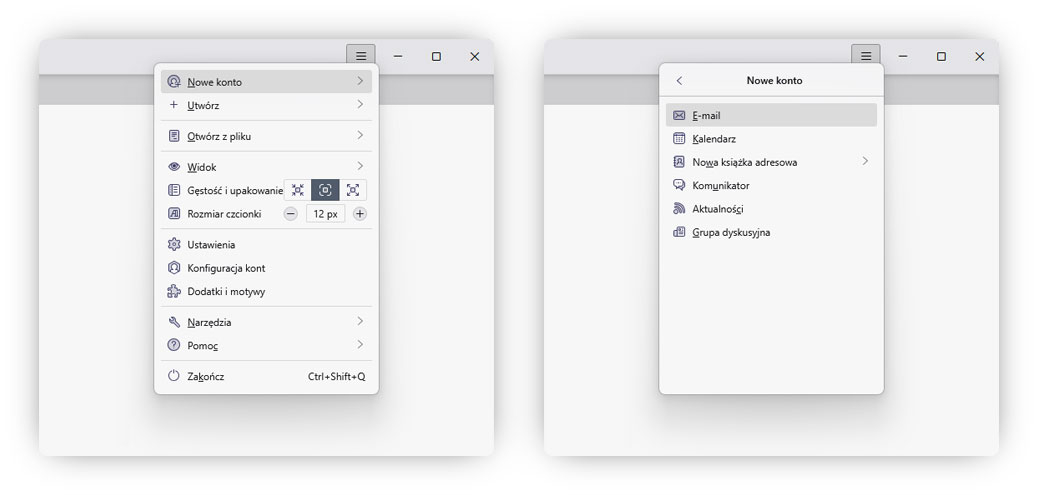Screen dimensions: 1038x495
Task: Expand Nowa książka adresowa submenu arrow
Action: (x=865, y=161)
